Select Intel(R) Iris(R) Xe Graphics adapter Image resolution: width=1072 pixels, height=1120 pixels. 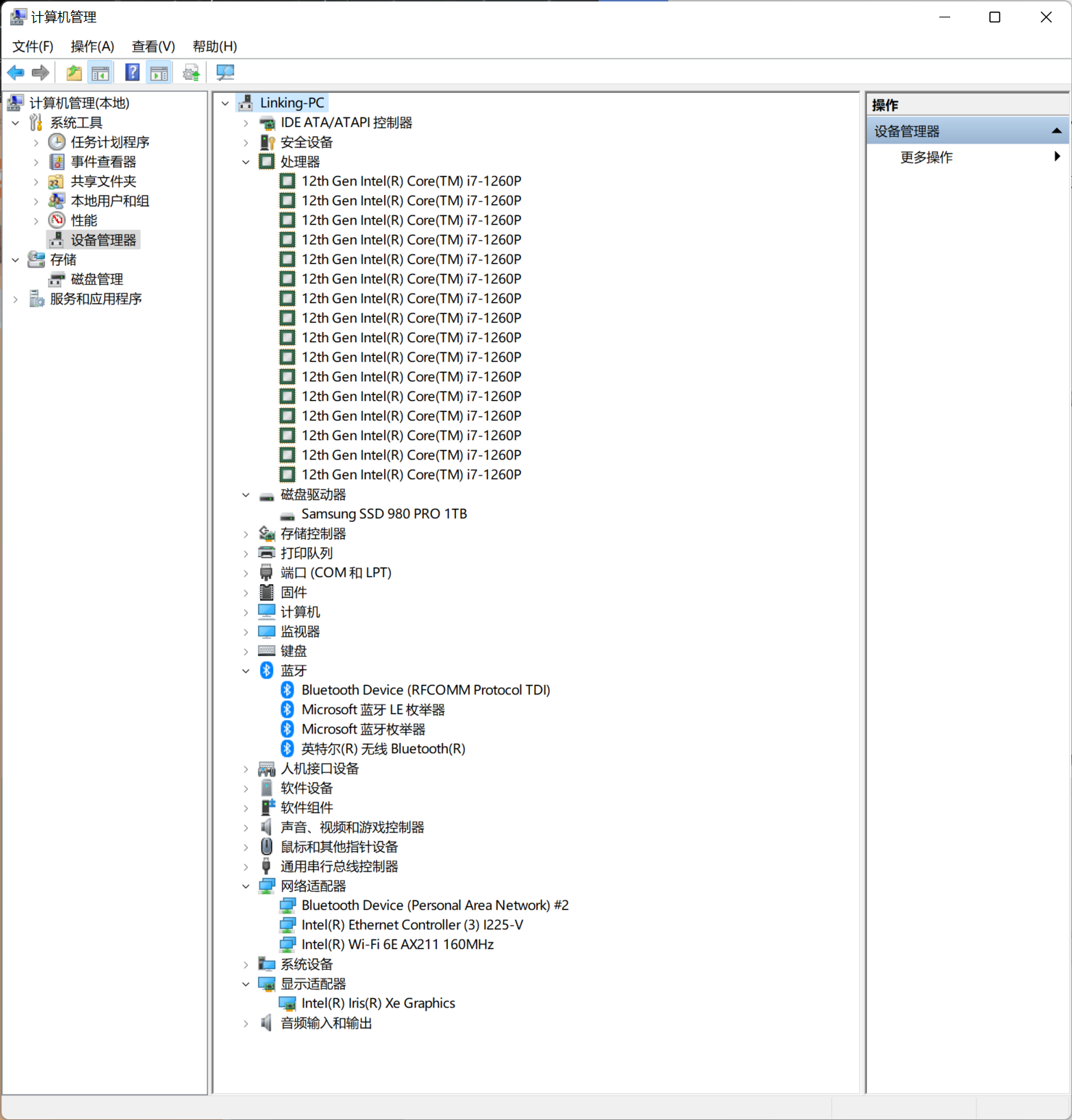pyautogui.click(x=378, y=1003)
